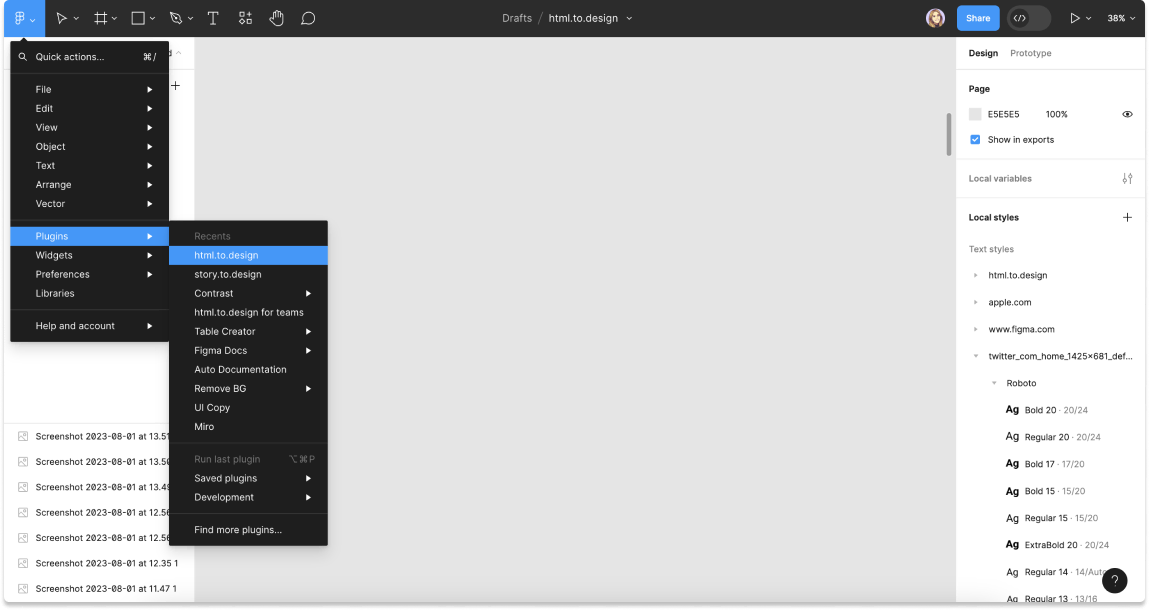The height and width of the screenshot is (610, 1149).
Task: Select the Text tool
Action: click(213, 18)
